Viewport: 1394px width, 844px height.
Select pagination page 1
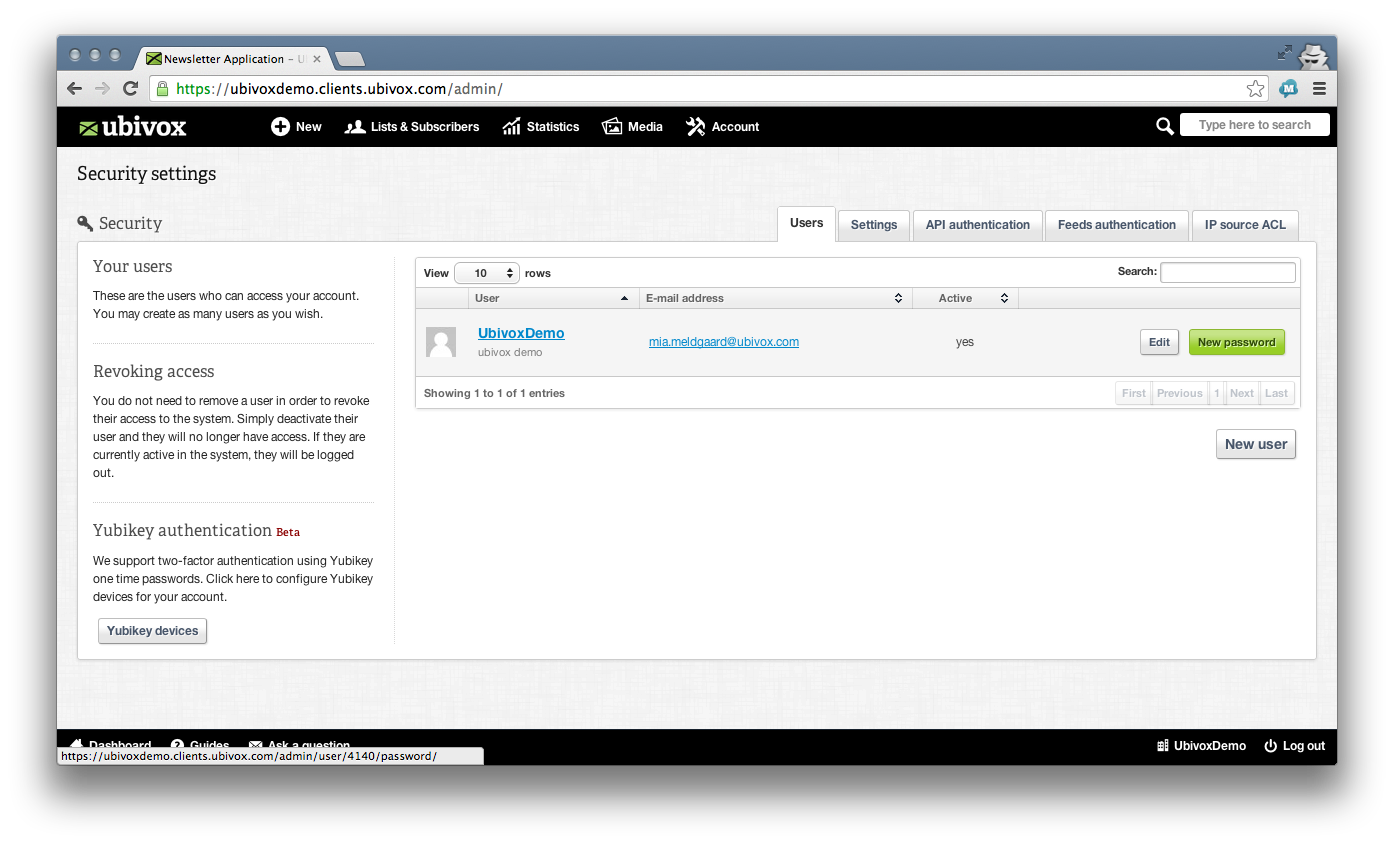1217,393
